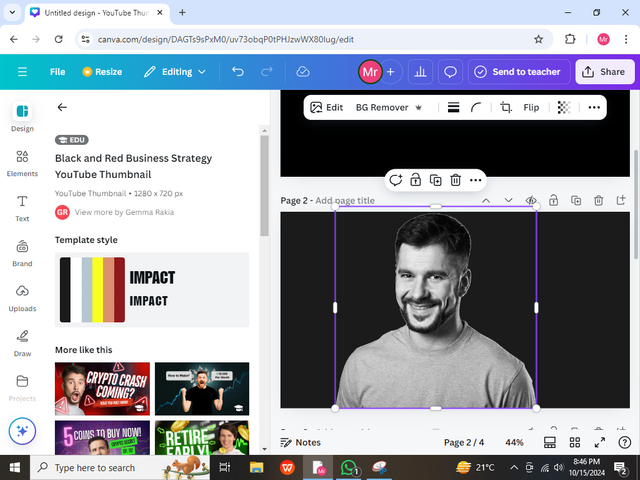Click the template panel scrollbar

point(264,186)
